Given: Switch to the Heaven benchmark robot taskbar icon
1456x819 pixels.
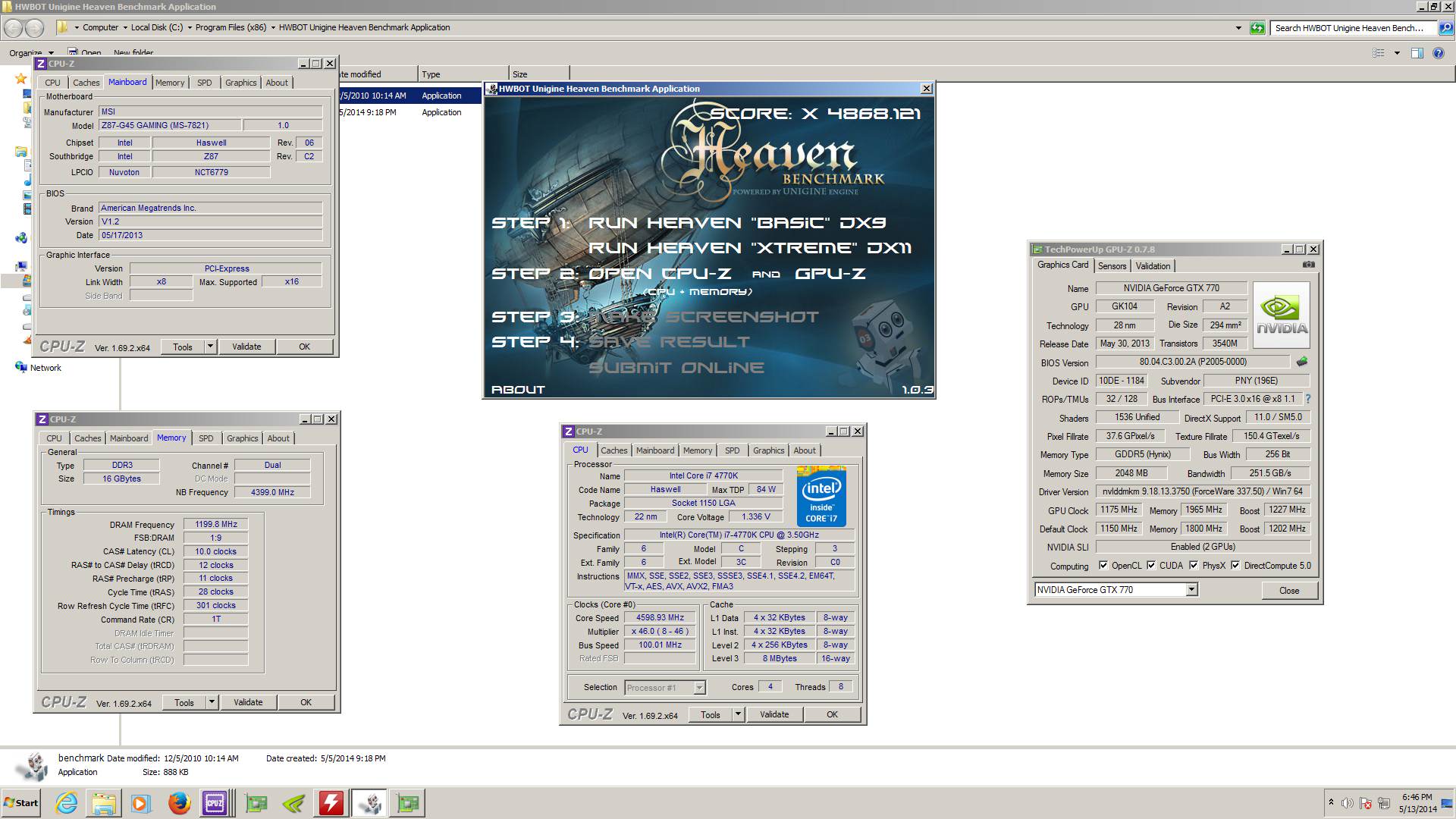Looking at the screenshot, I should [x=369, y=803].
